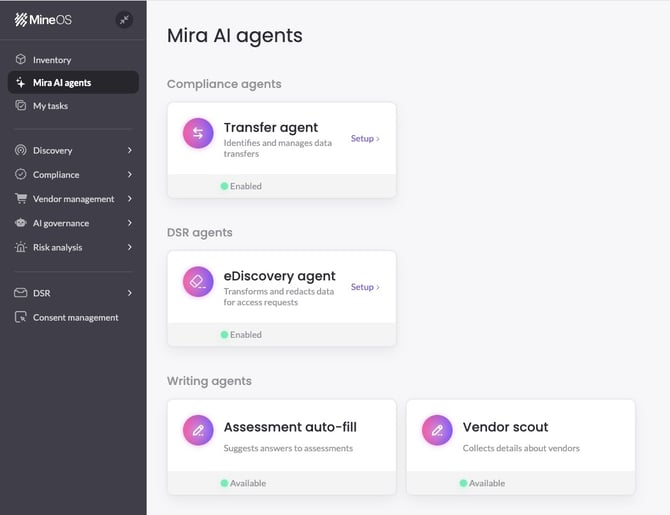Expand the AI governance chevron
This screenshot has width=670, height=515.
coord(130,223)
